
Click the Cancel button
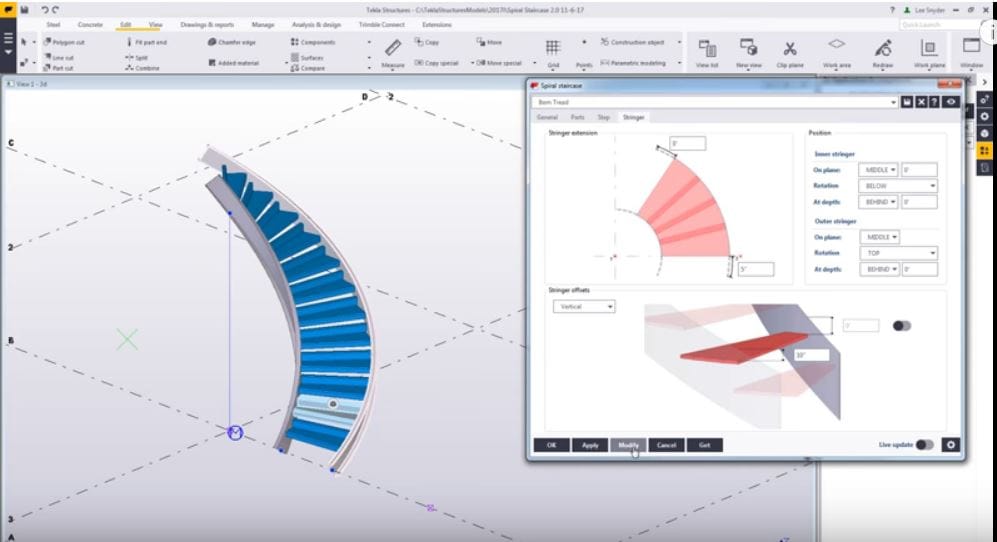666,445
